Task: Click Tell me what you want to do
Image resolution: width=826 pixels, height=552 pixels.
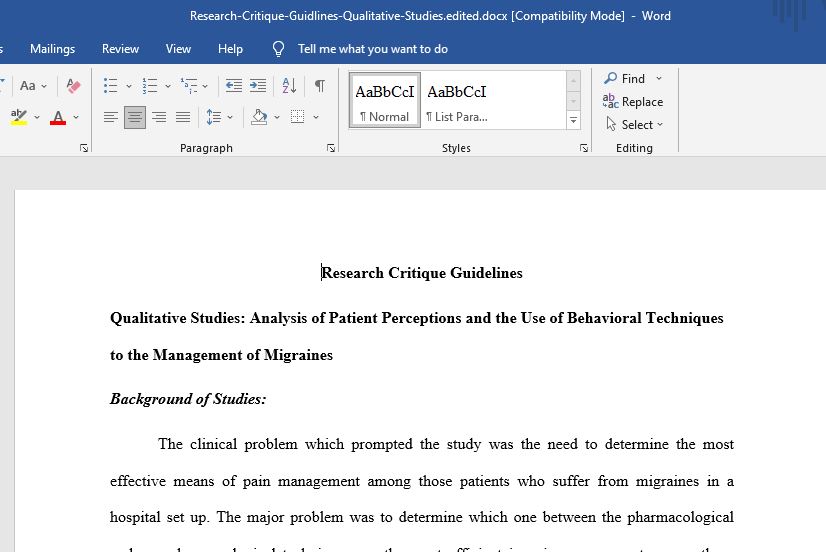Action: click(x=372, y=49)
